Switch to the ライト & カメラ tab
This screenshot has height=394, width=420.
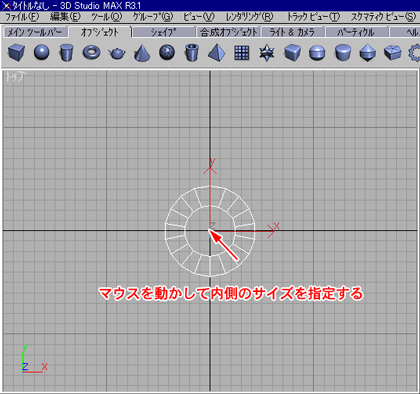292,32
